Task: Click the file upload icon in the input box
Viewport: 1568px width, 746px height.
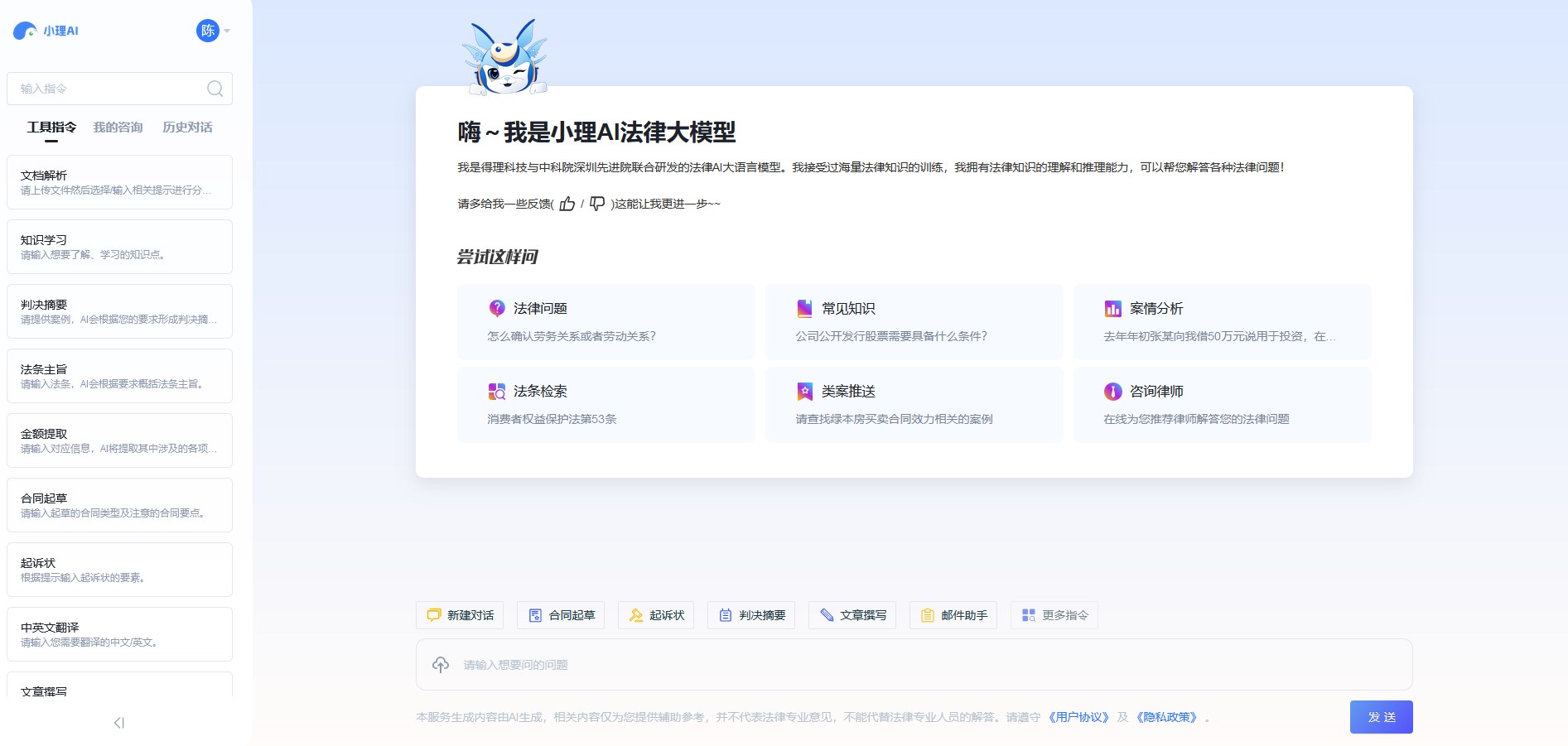Action: tap(440, 665)
